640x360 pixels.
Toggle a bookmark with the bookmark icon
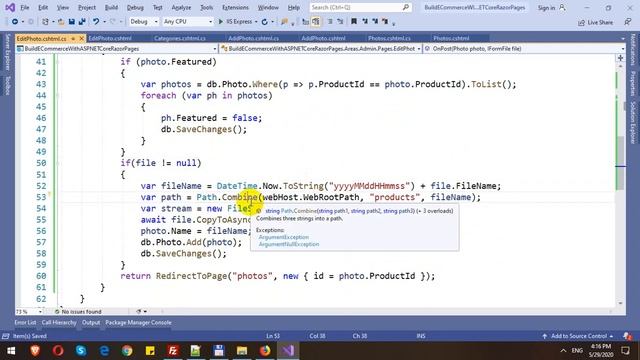(354, 22)
